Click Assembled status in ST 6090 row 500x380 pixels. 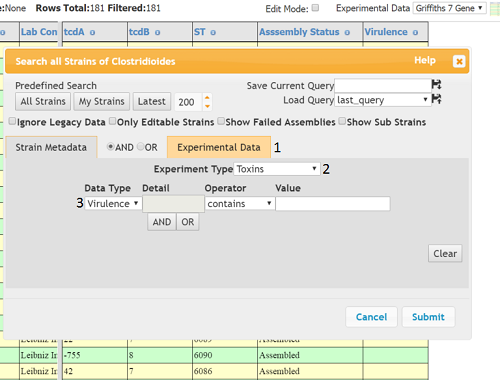pyautogui.click(x=310, y=355)
